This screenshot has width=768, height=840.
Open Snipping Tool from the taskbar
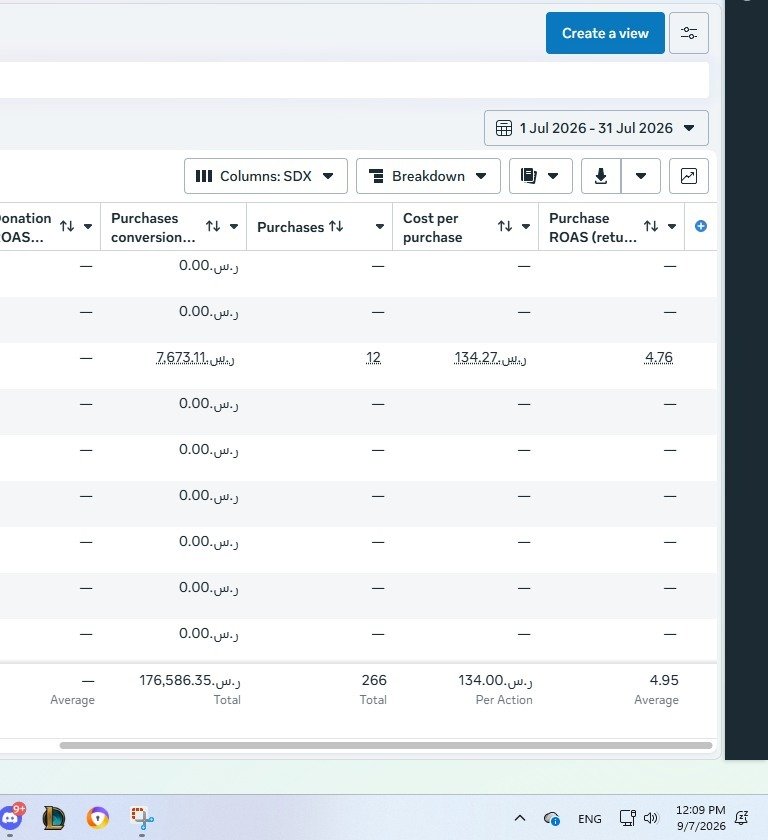pyautogui.click(x=141, y=818)
